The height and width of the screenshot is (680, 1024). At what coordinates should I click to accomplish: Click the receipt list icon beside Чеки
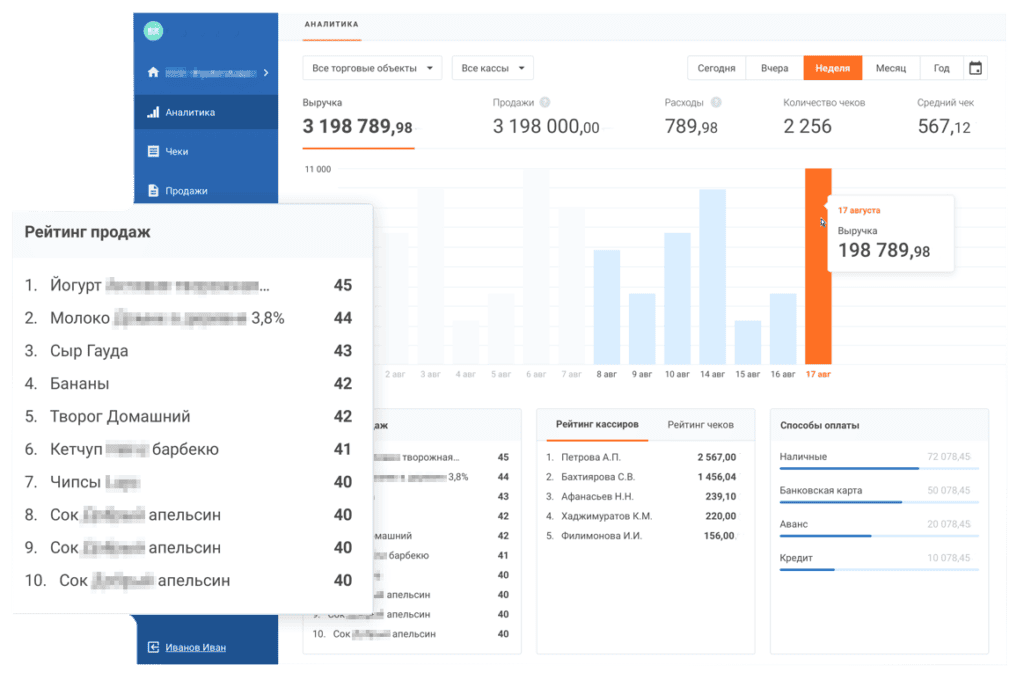153,152
